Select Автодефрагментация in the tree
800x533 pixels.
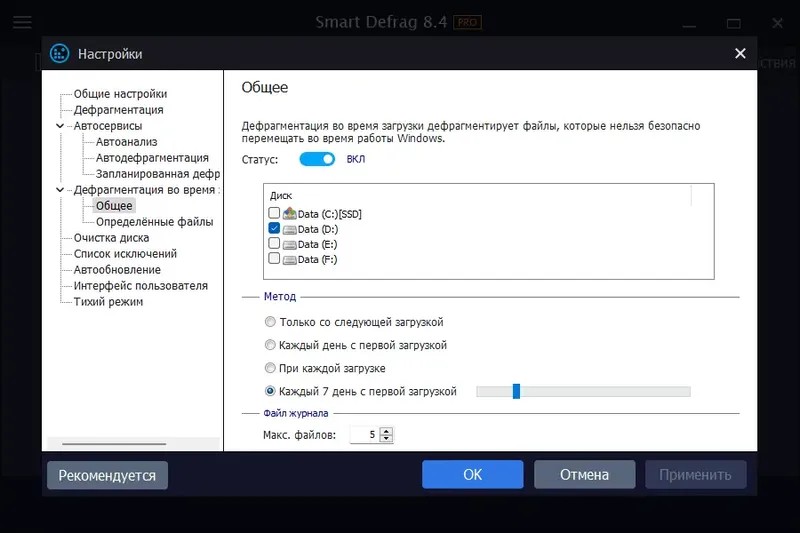click(x=152, y=158)
